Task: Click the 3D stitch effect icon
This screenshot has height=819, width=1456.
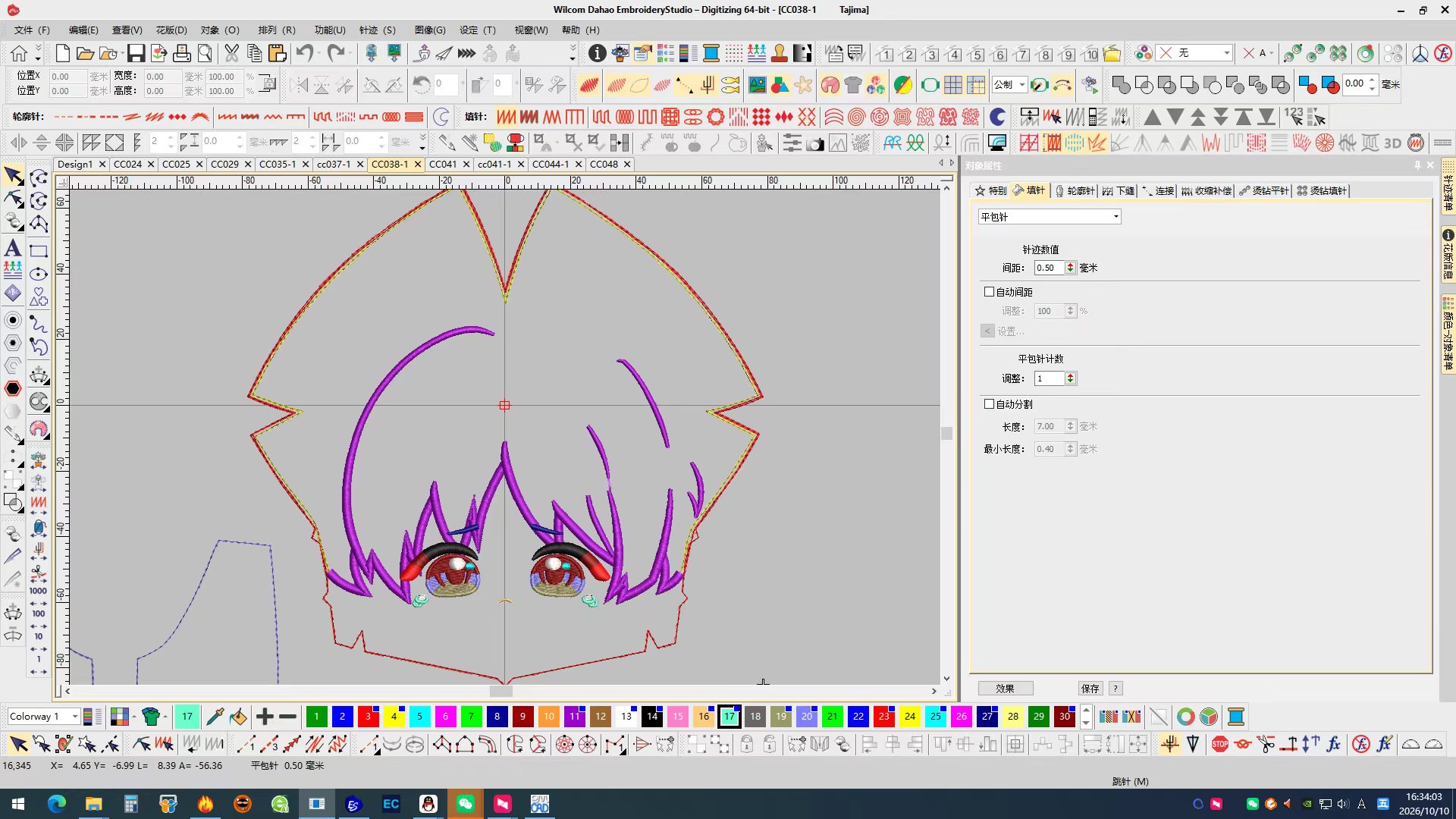Action: point(1392,143)
